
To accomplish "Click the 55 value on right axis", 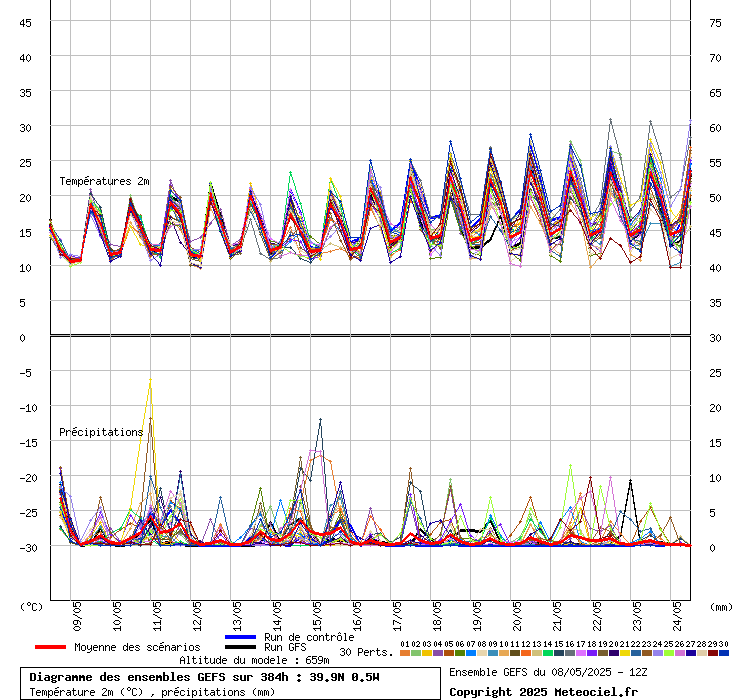I will [x=715, y=163].
